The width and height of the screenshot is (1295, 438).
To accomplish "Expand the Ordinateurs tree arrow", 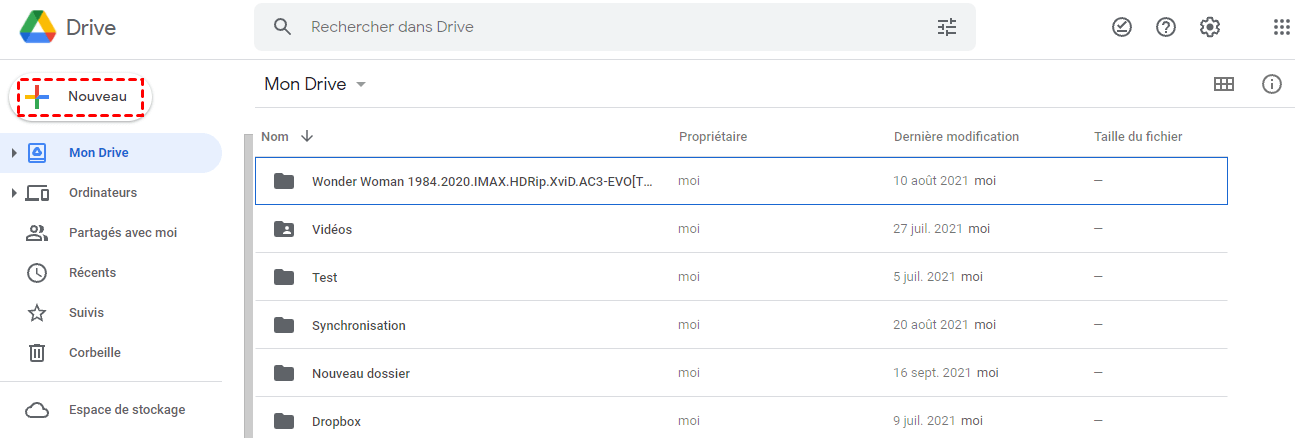I will coord(14,193).
